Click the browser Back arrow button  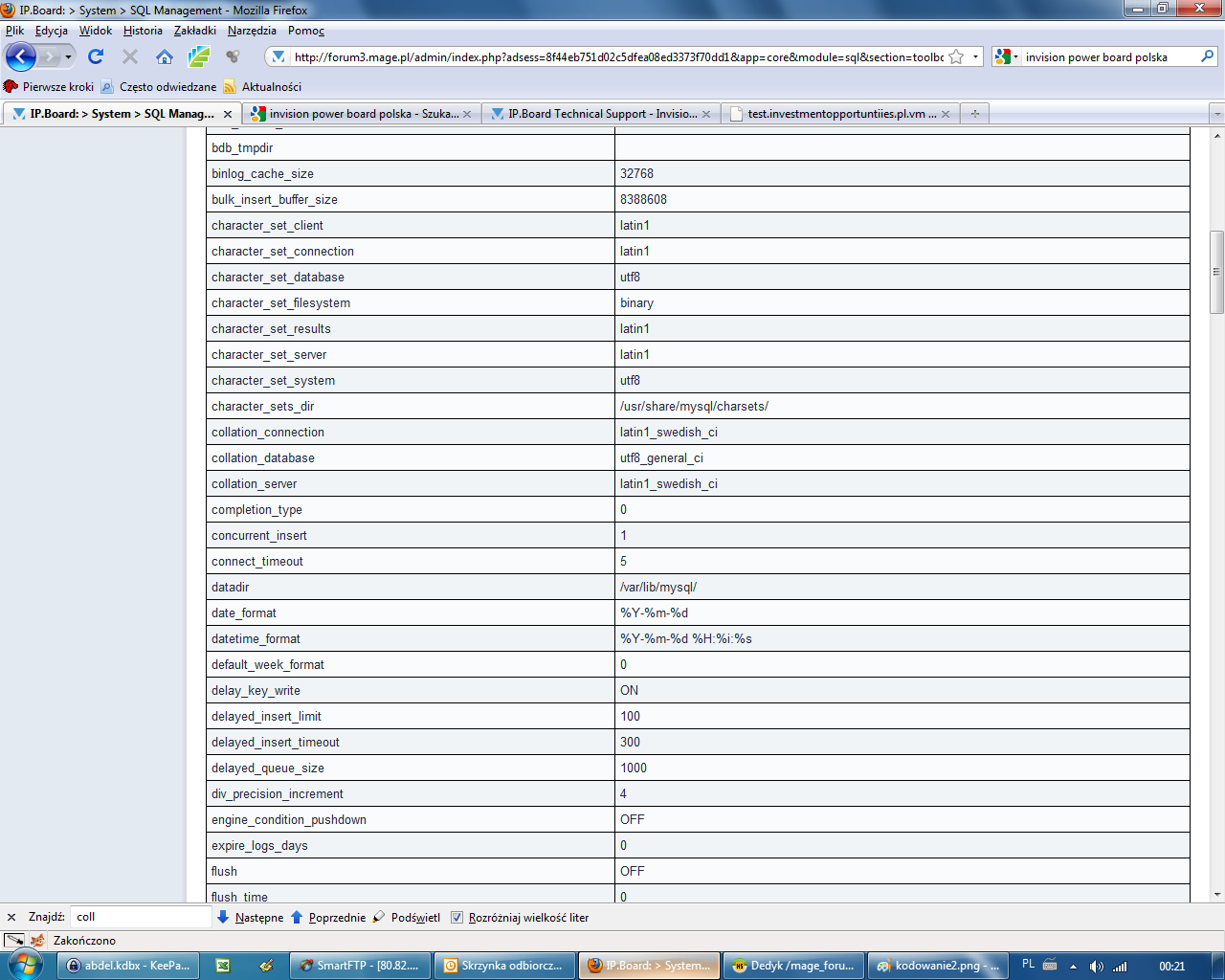[x=21, y=57]
